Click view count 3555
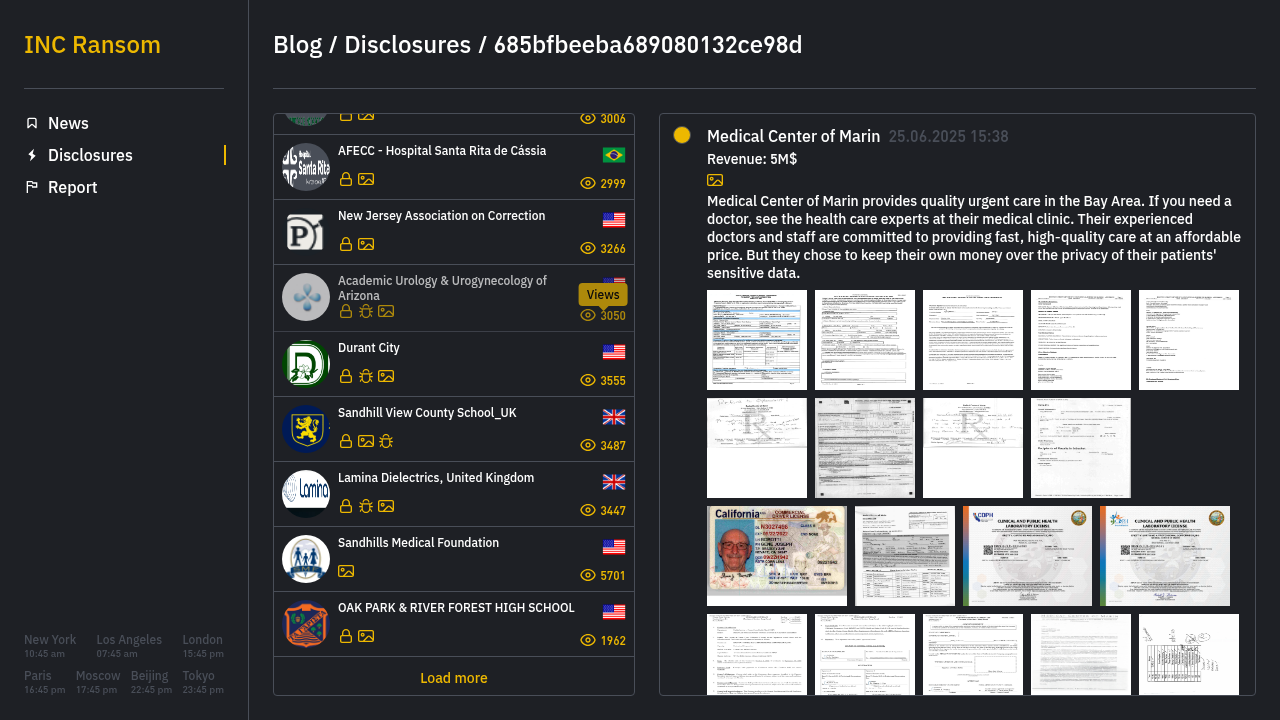Viewport: 1280px width, 720px height. point(613,381)
